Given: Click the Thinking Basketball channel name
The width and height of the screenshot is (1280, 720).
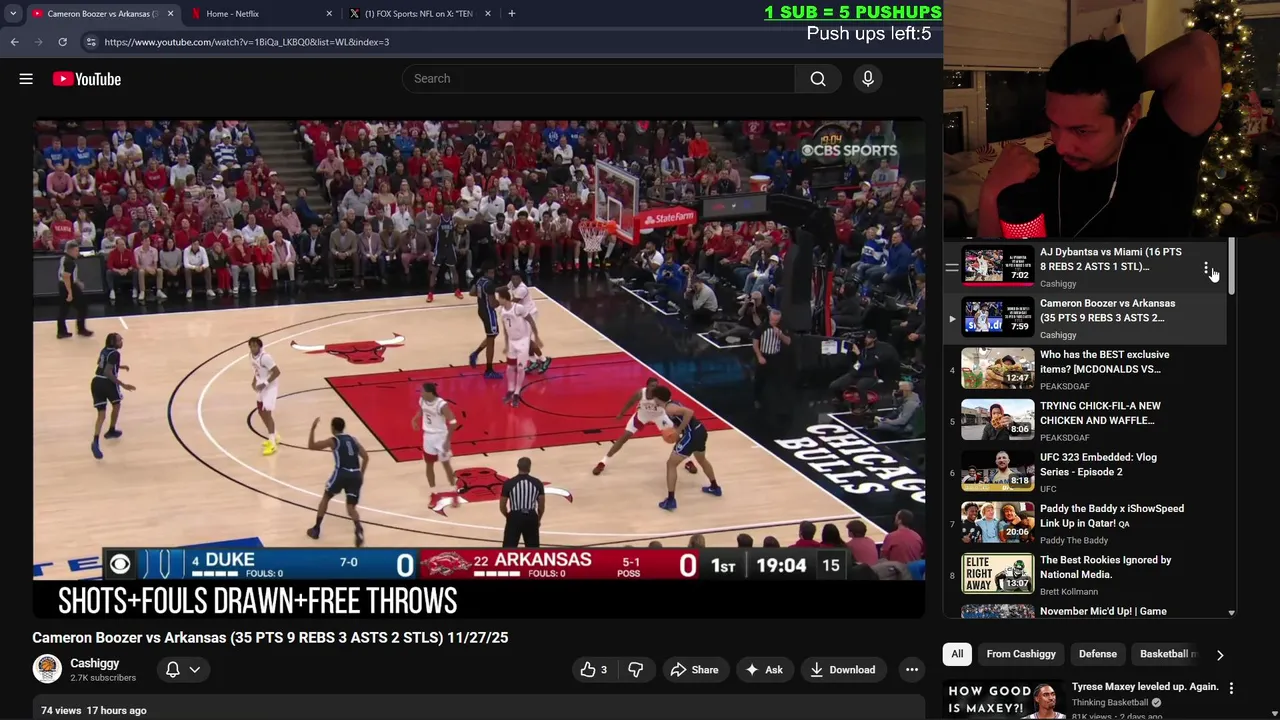Looking at the screenshot, I should click(1110, 702).
